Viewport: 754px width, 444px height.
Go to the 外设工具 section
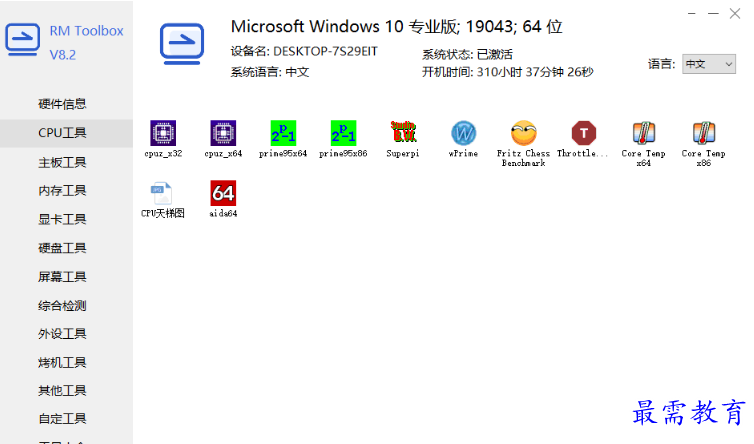pos(62,334)
